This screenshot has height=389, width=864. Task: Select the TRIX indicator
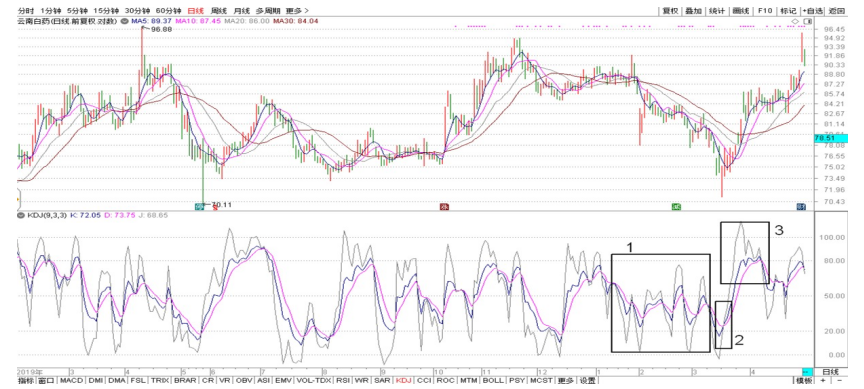(x=160, y=380)
